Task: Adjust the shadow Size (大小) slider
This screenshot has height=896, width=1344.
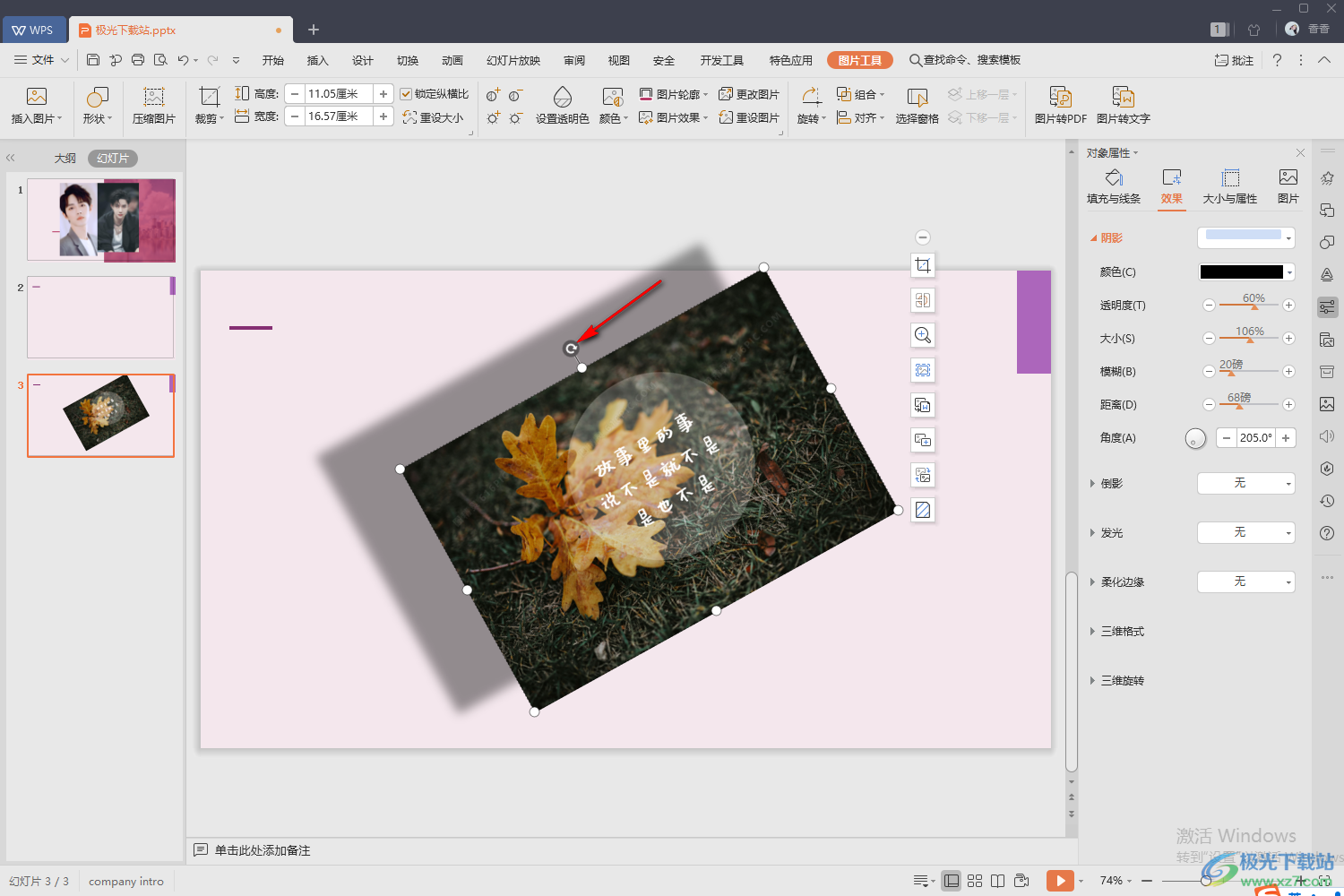Action: (1248, 339)
